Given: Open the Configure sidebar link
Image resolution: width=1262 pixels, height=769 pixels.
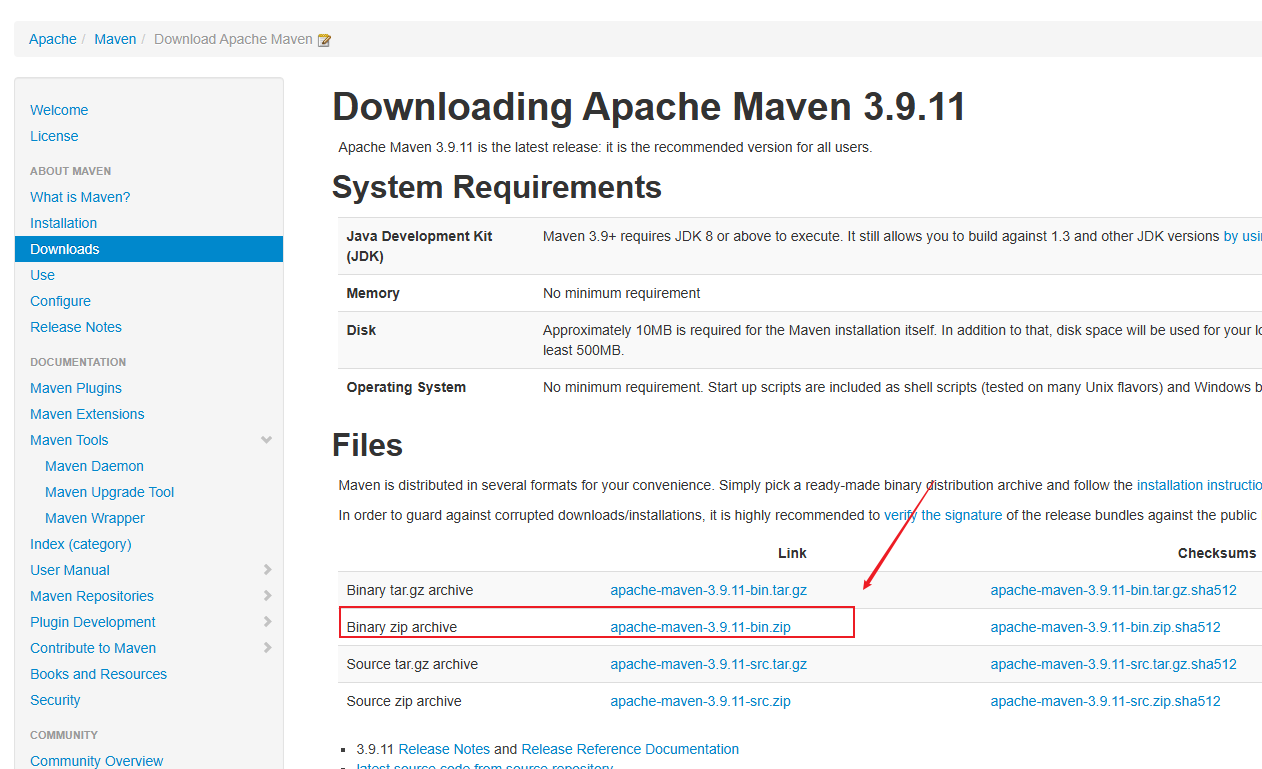Looking at the screenshot, I should (x=60, y=301).
